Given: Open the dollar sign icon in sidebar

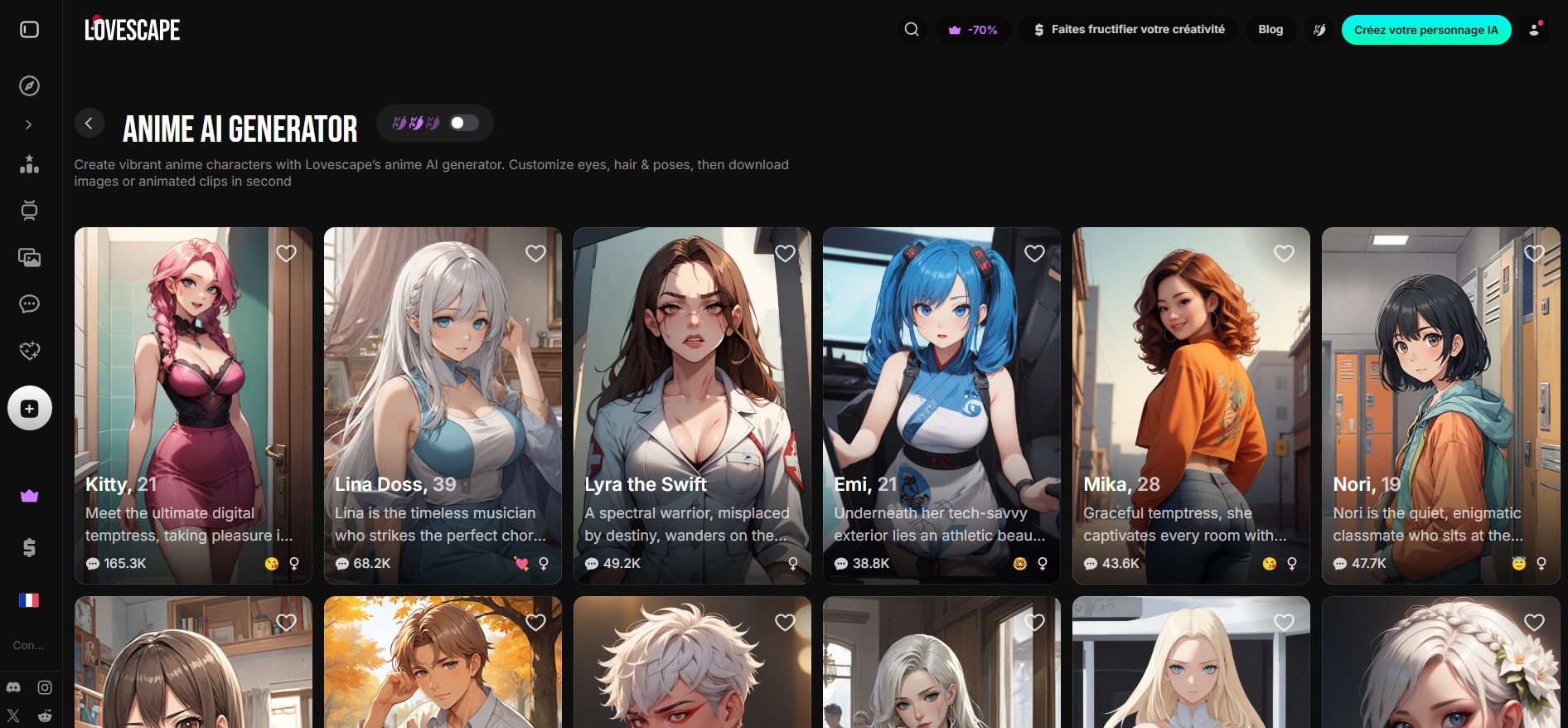Looking at the screenshot, I should tap(29, 547).
